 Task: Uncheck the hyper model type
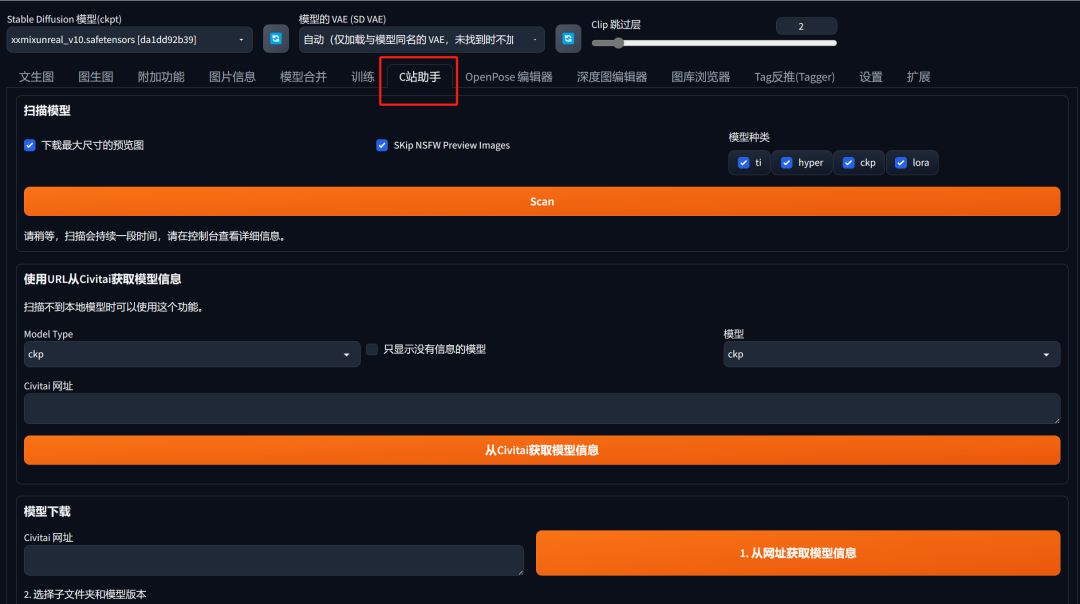786,162
